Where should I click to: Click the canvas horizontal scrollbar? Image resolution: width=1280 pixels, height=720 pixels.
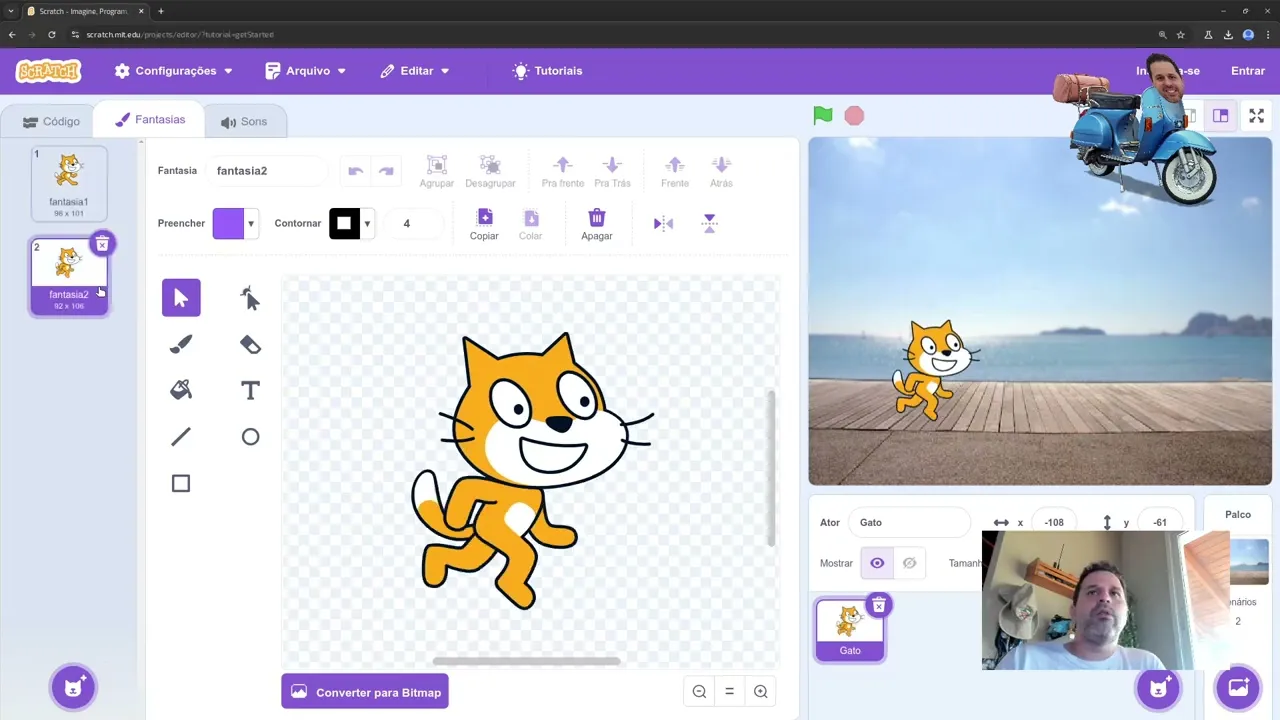click(526, 661)
